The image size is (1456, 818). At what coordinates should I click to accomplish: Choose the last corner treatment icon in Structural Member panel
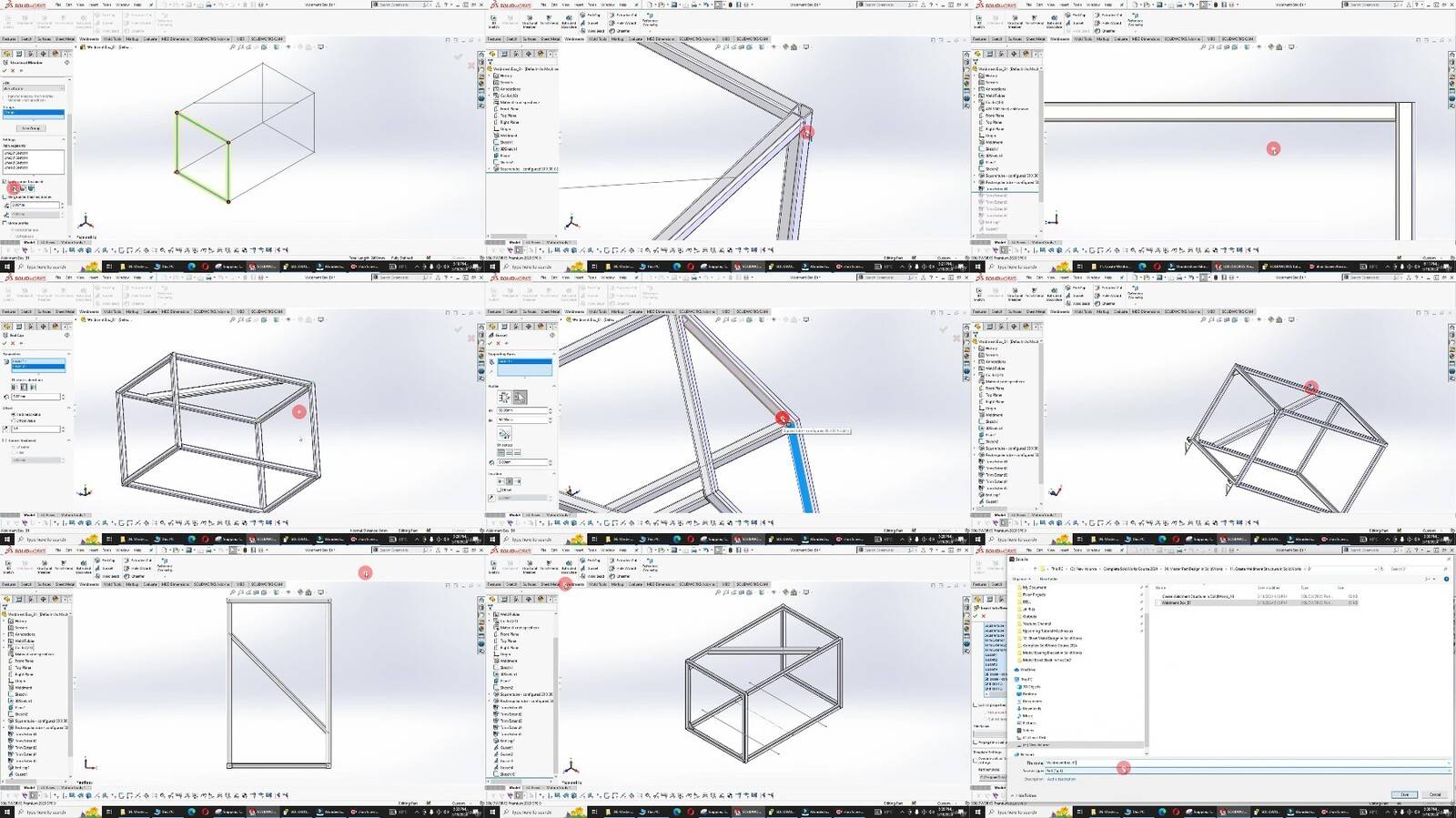(31, 188)
